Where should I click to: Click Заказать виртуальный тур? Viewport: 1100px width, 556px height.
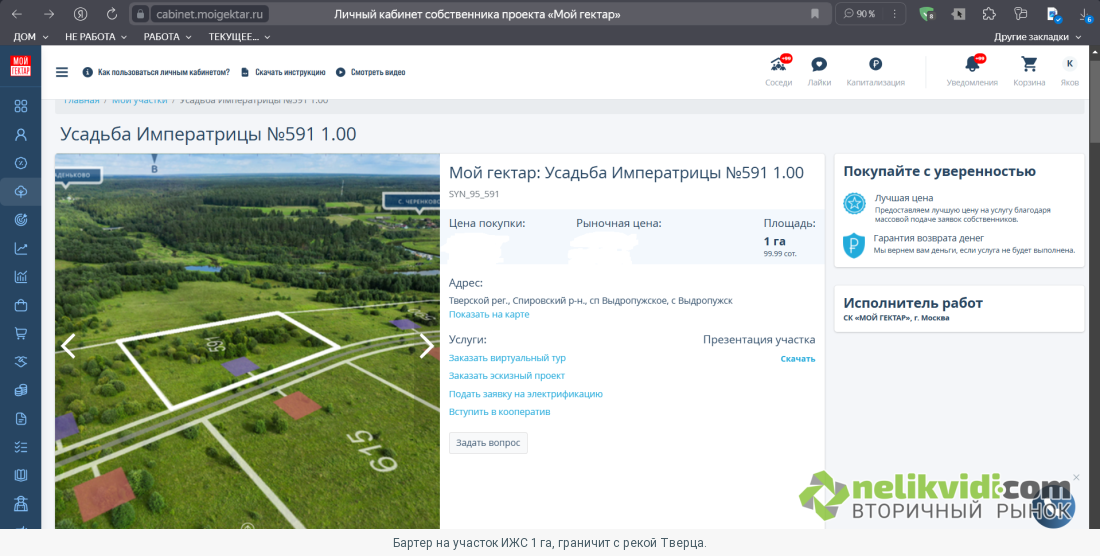[507, 358]
